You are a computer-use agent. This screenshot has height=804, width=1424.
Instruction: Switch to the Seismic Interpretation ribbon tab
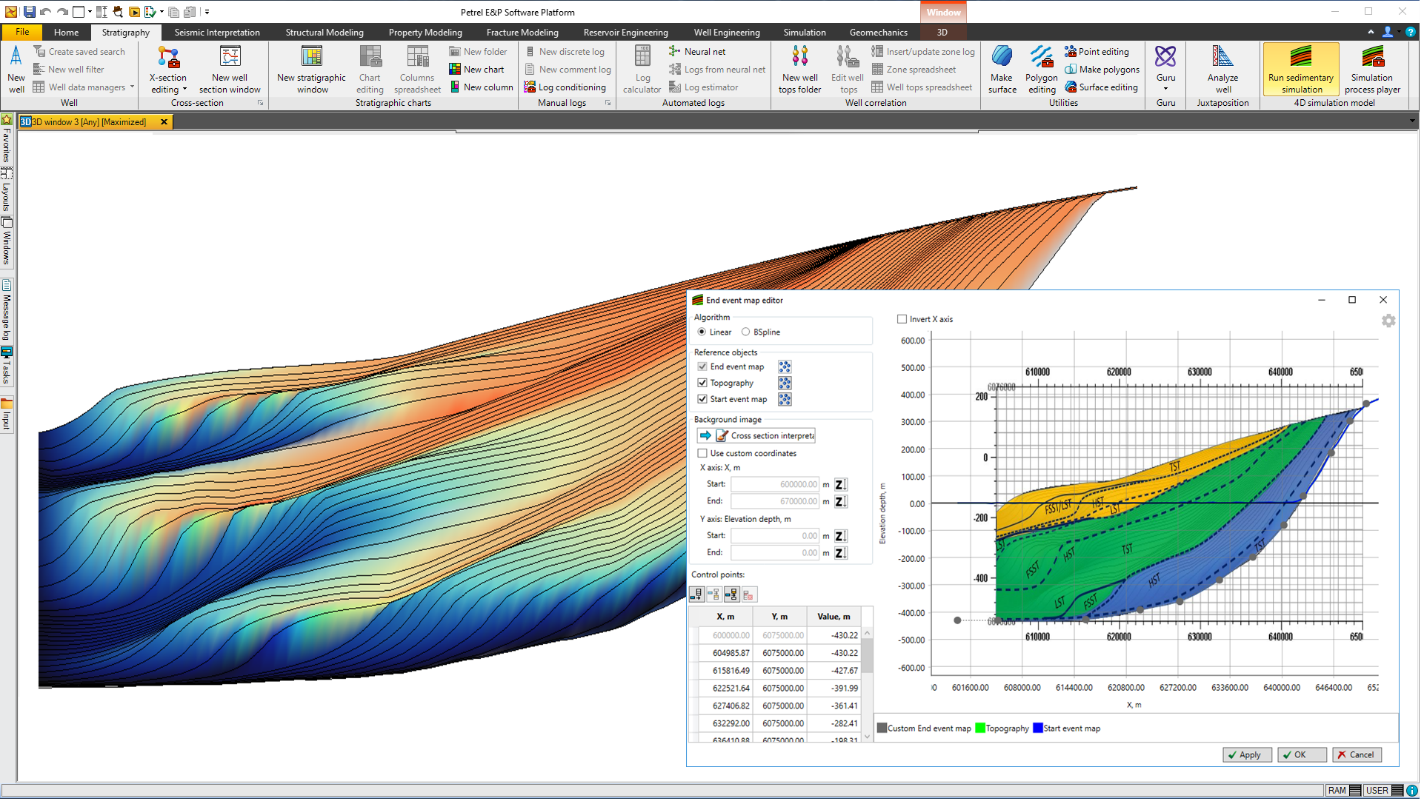tap(216, 31)
